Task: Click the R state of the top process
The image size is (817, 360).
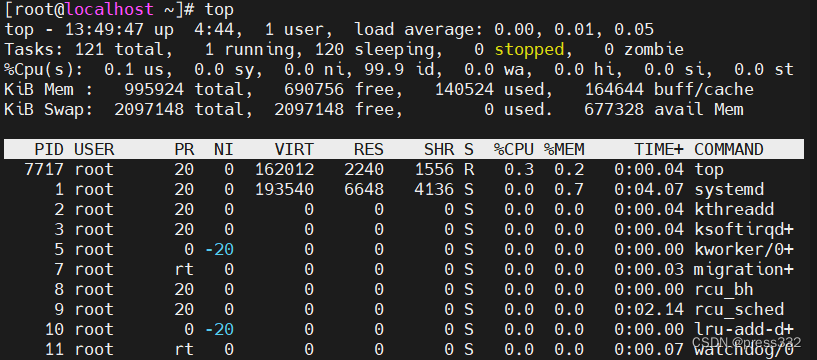Action: (469, 169)
